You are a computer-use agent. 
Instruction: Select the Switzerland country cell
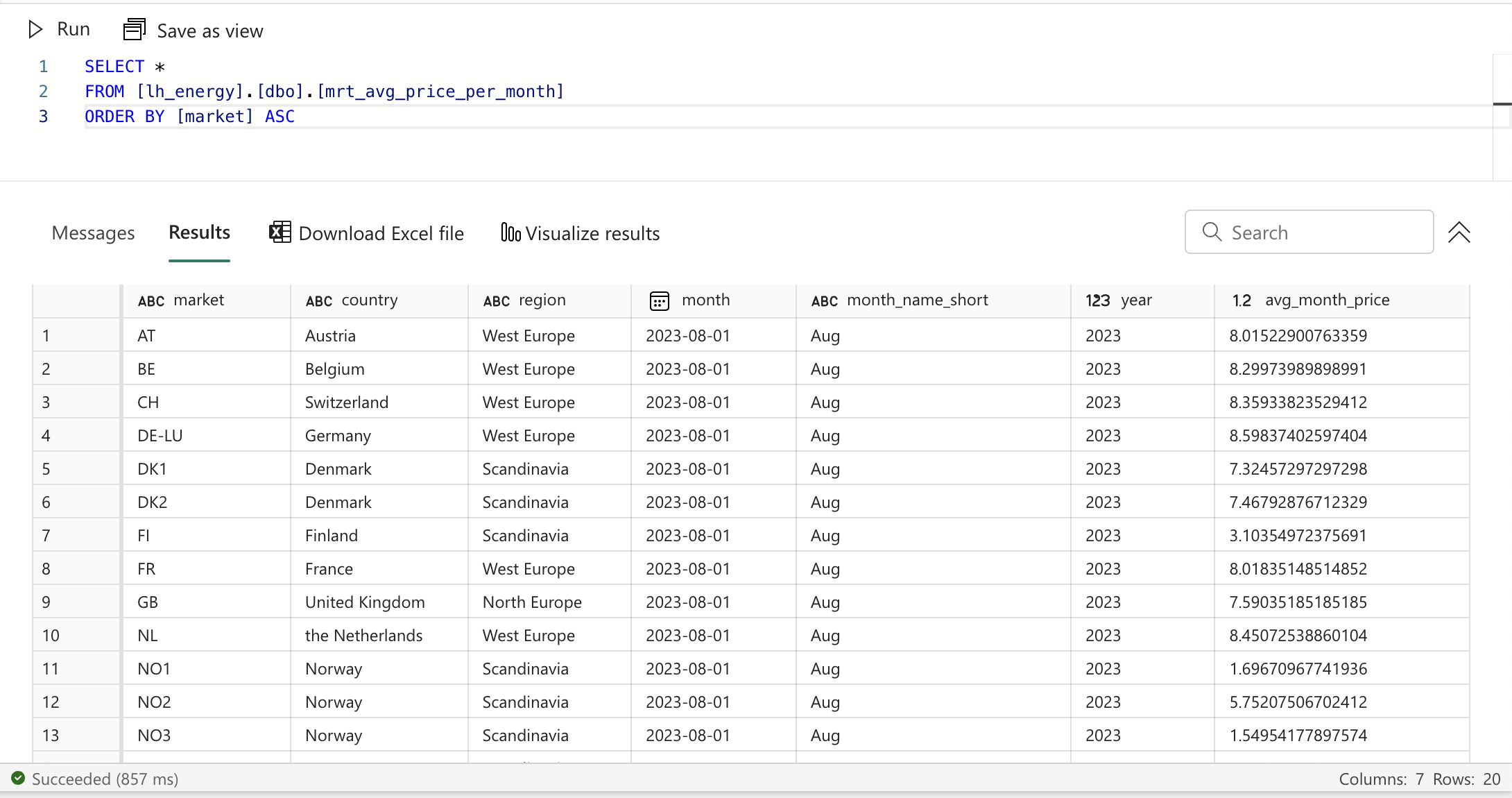[x=347, y=402]
